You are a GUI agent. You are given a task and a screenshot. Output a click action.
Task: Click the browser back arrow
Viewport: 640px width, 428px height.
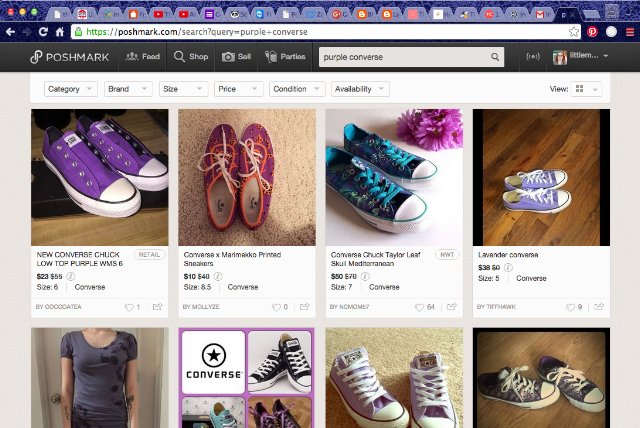(10, 32)
